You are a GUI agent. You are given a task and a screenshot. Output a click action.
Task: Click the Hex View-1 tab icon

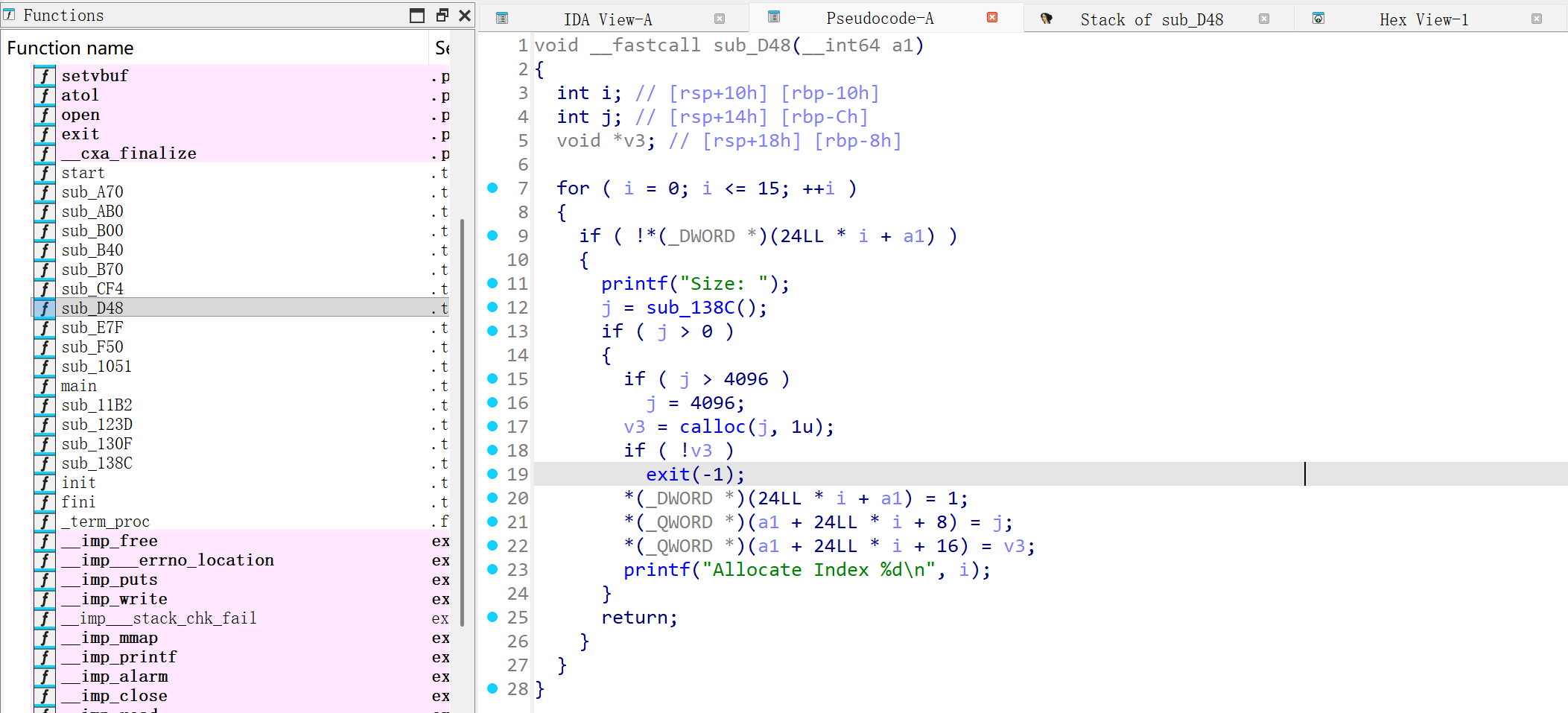pos(1318,18)
